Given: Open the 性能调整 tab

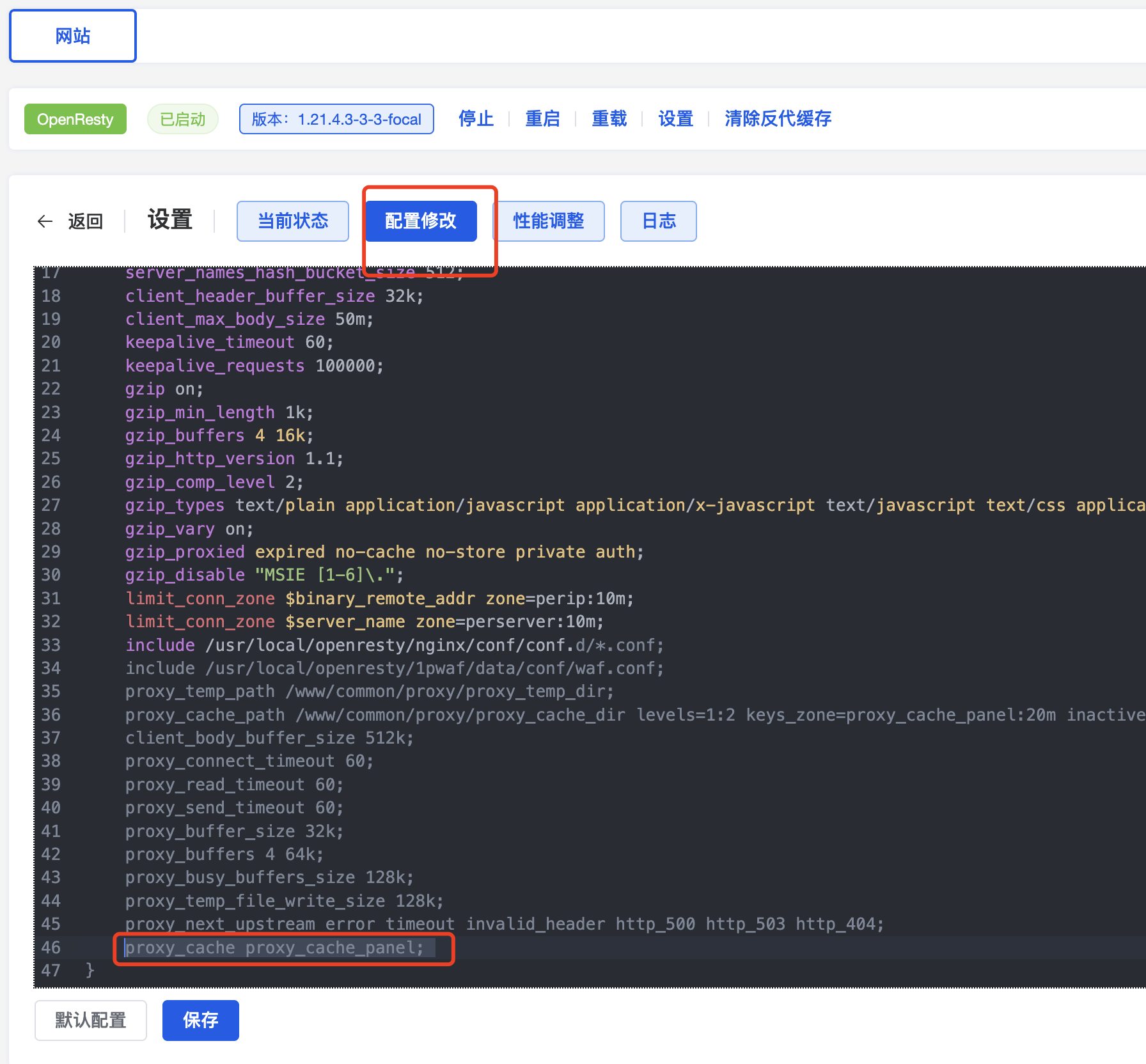Looking at the screenshot, I should point(548,221).
